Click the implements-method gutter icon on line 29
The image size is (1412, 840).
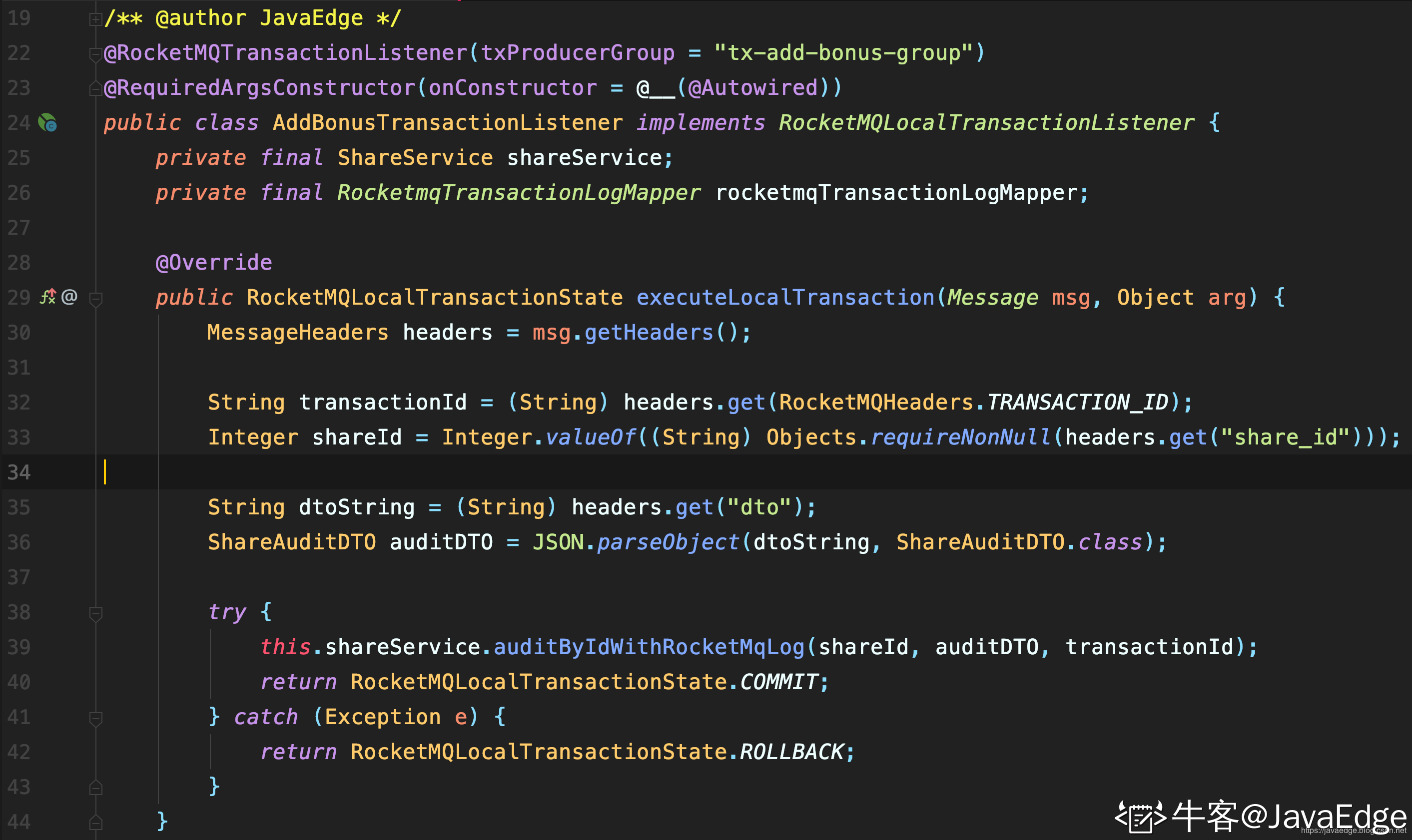(x=47, y=297)
